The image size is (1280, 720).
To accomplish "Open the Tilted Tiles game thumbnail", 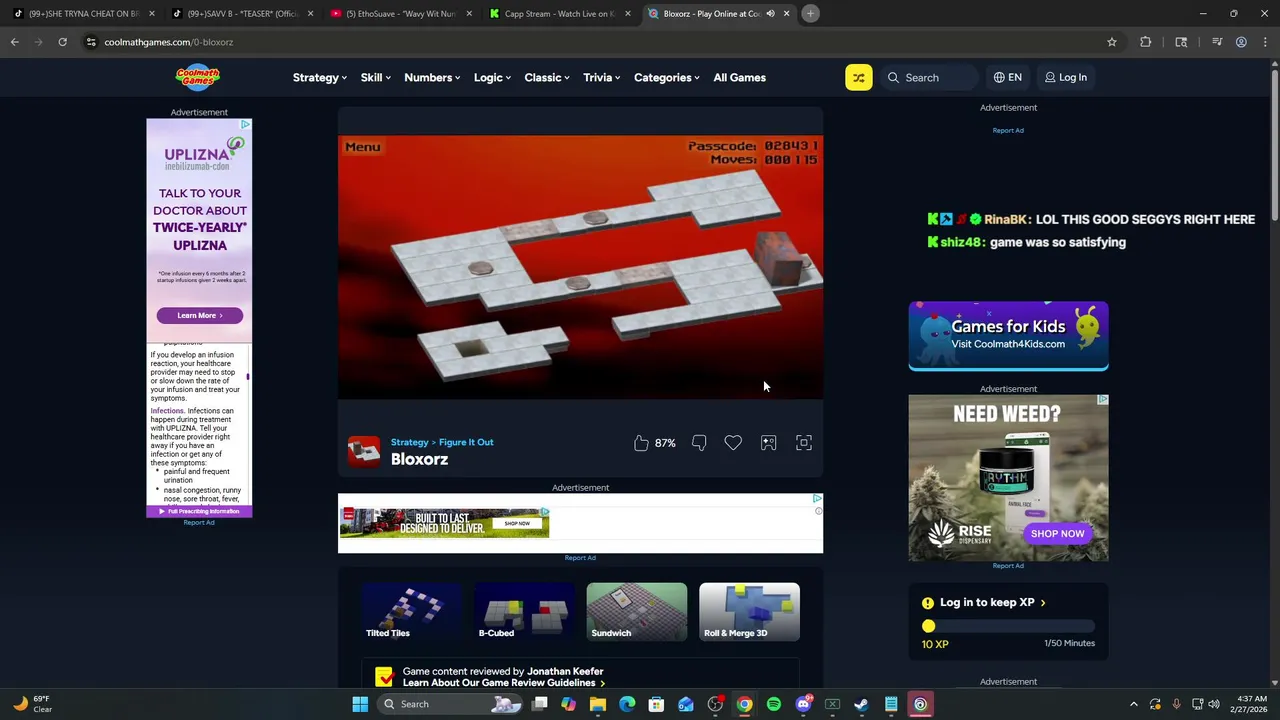I will click(411, 611).
